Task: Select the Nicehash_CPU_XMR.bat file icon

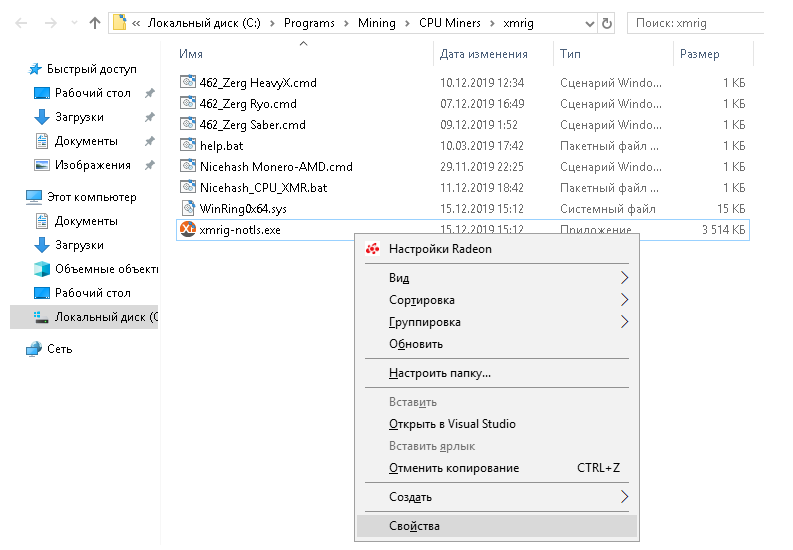Action: [188, 187]
